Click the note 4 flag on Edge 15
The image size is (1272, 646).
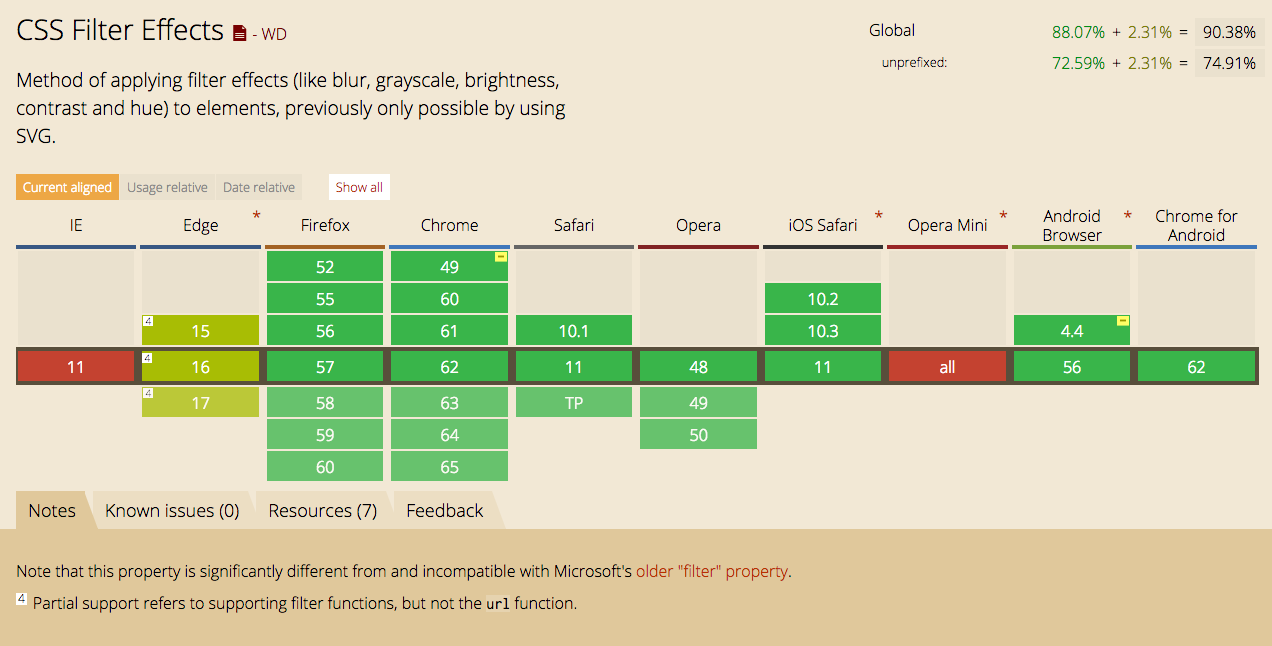147,321
